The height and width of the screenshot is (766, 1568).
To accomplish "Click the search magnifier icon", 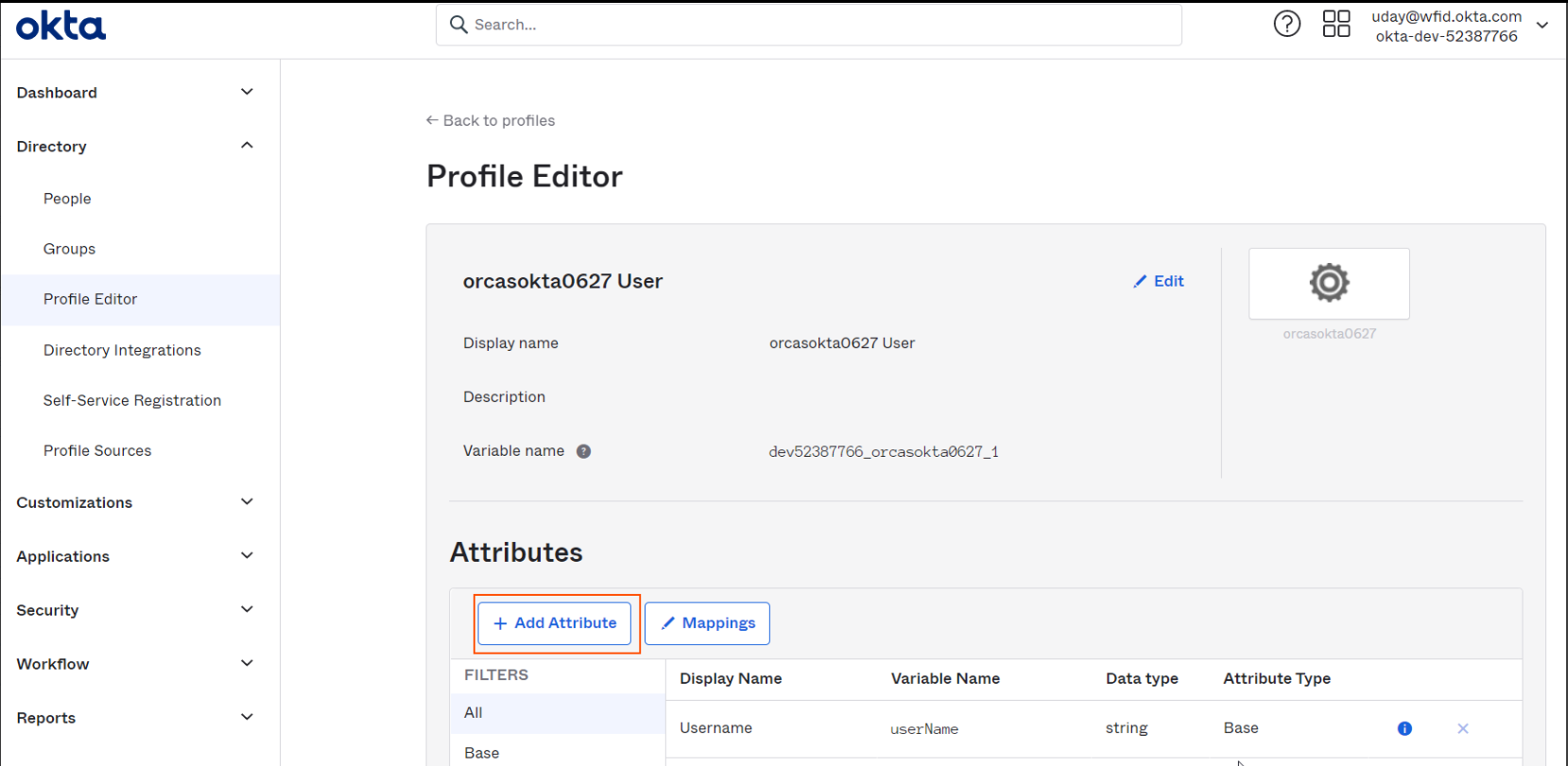I will [x=458, y=25].
